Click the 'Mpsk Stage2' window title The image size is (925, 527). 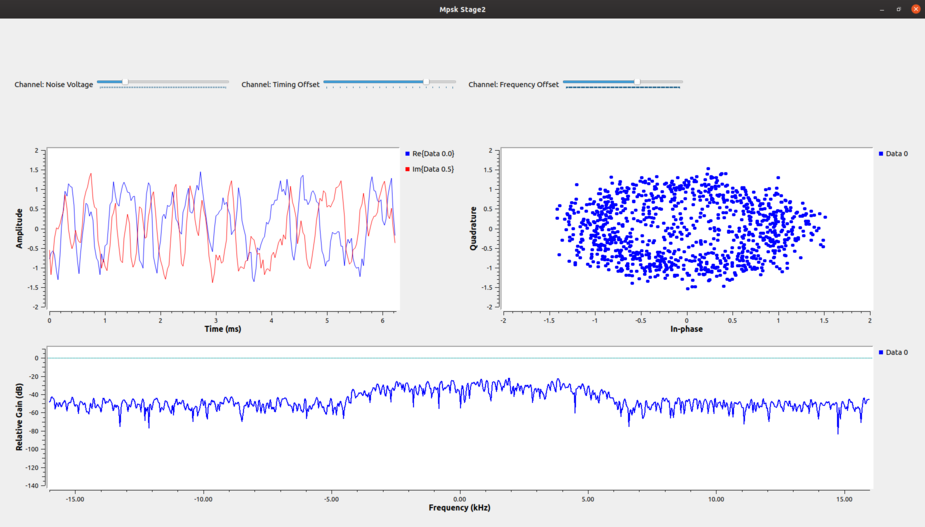(x=462, y=9)
